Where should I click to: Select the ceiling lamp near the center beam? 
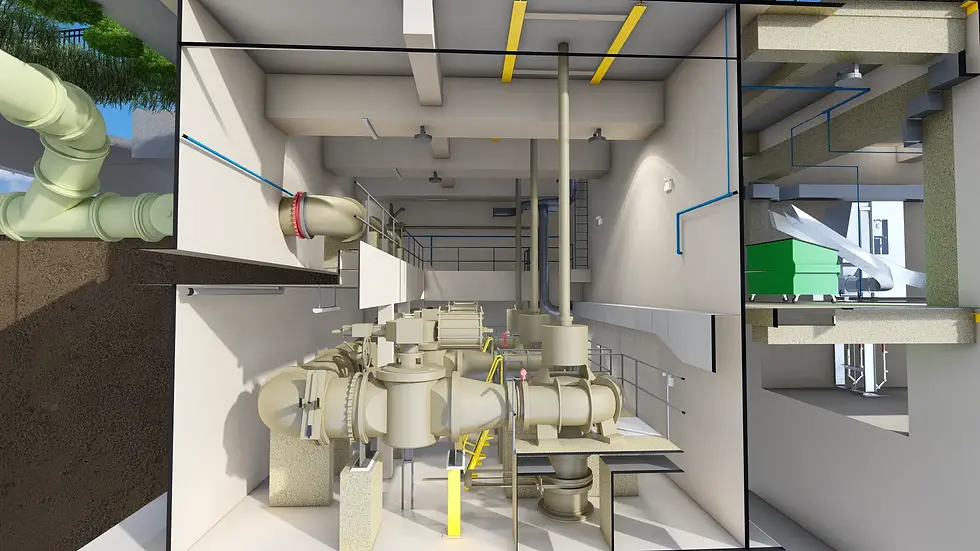(422, 133)
